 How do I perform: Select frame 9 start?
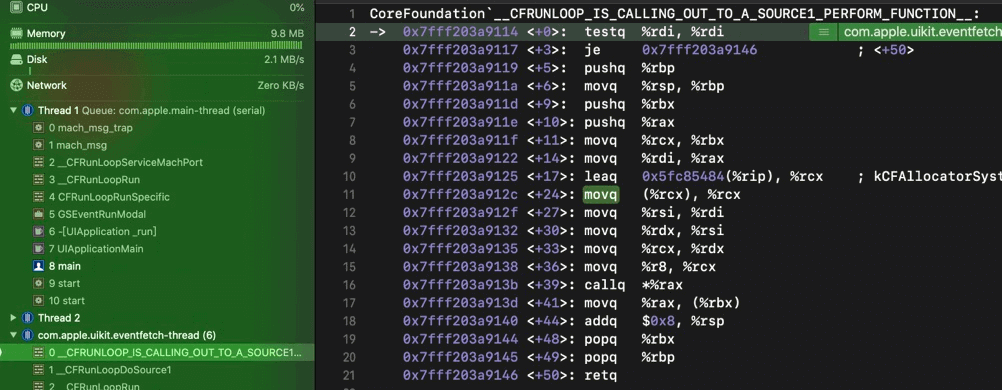(x=157, y=283)
